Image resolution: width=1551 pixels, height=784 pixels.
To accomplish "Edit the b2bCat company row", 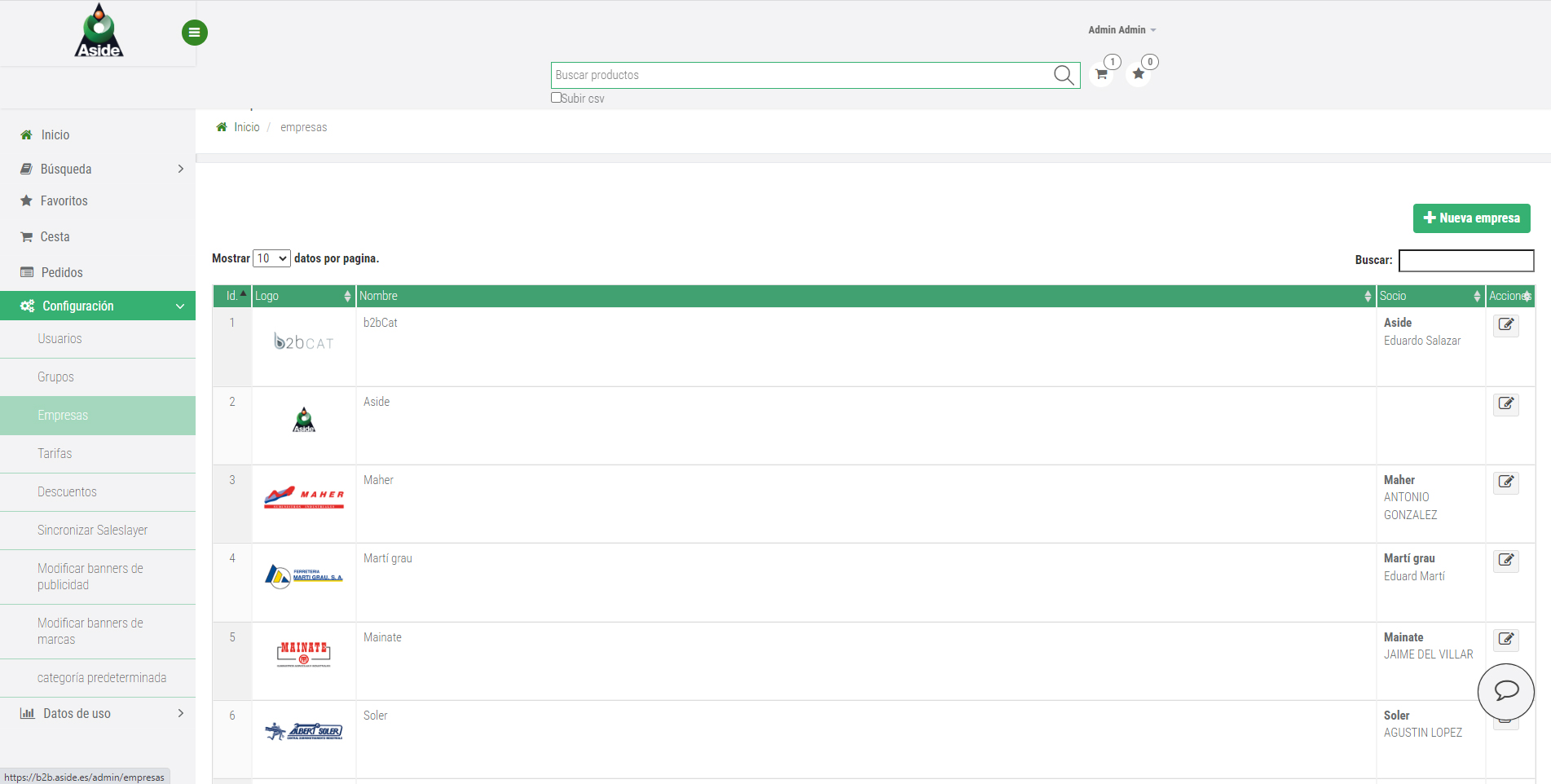I will 1505,325.
